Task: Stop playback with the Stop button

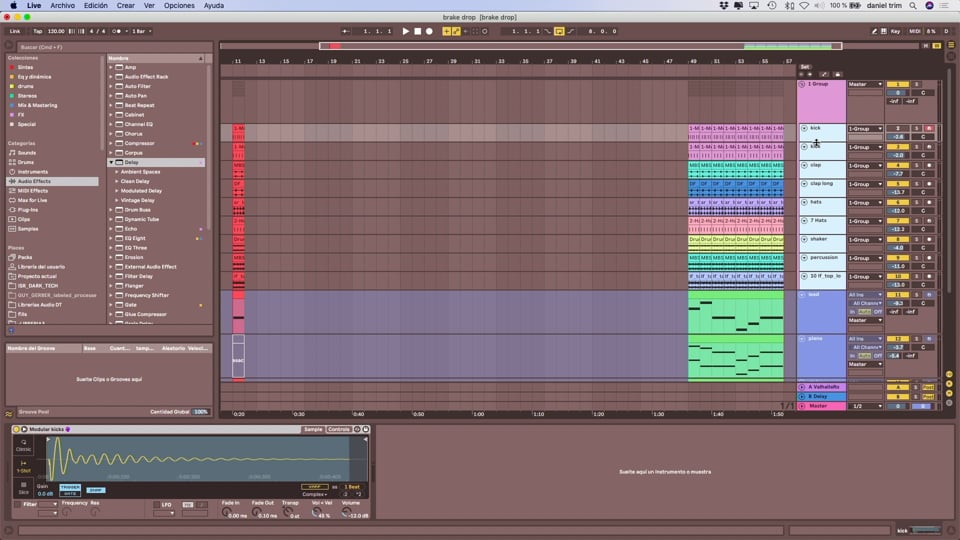Action: click(x=418, y=31)
